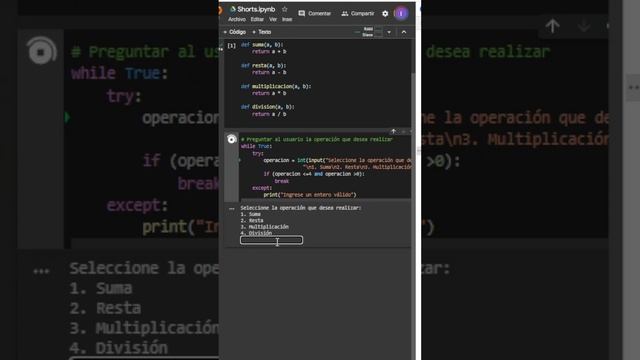Viewport: 640px width, 360px height.
Task: Click the line 'return a / b'
Action: [x=269, y=114]
